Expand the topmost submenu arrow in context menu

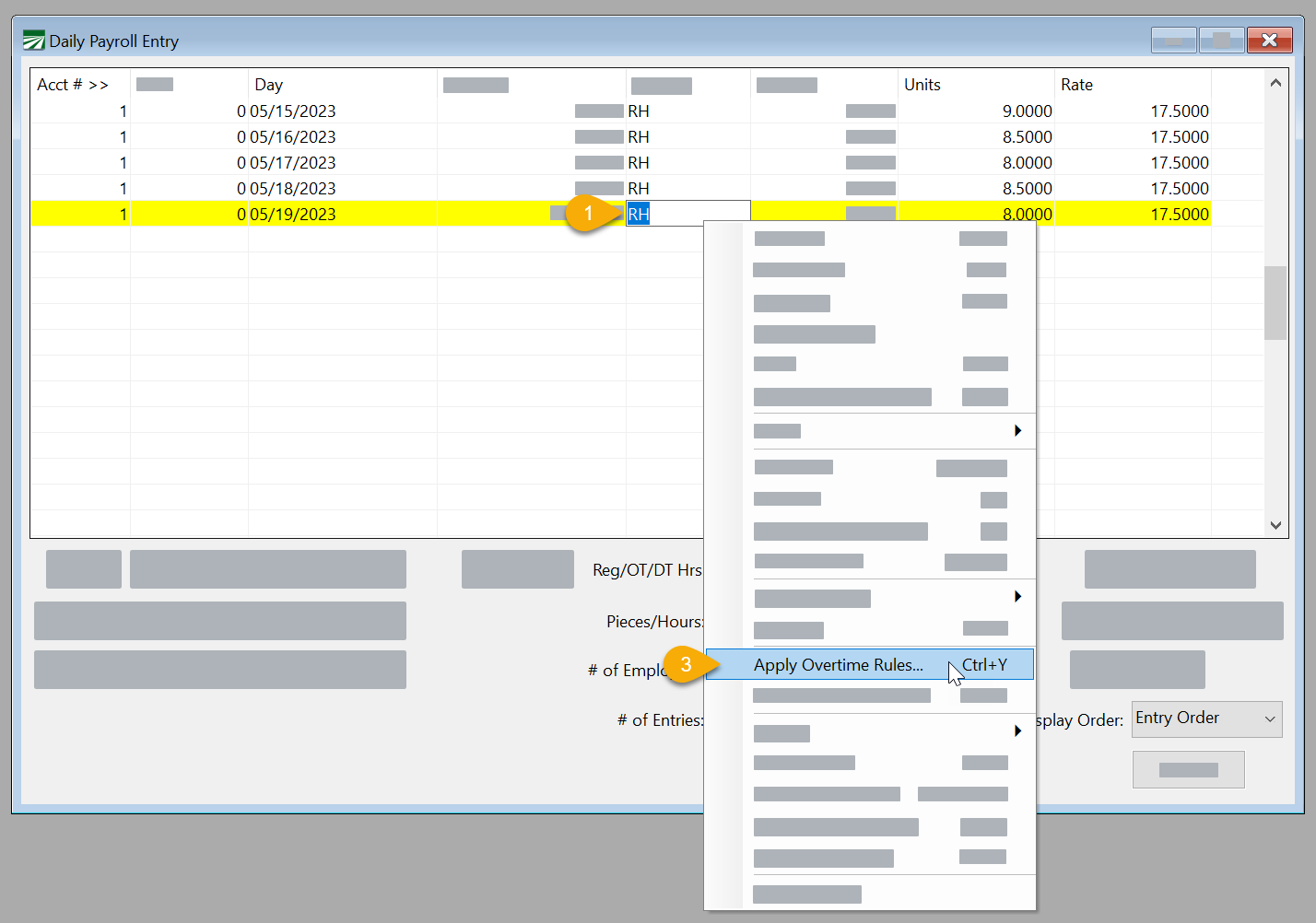[x=1017, y=431]
